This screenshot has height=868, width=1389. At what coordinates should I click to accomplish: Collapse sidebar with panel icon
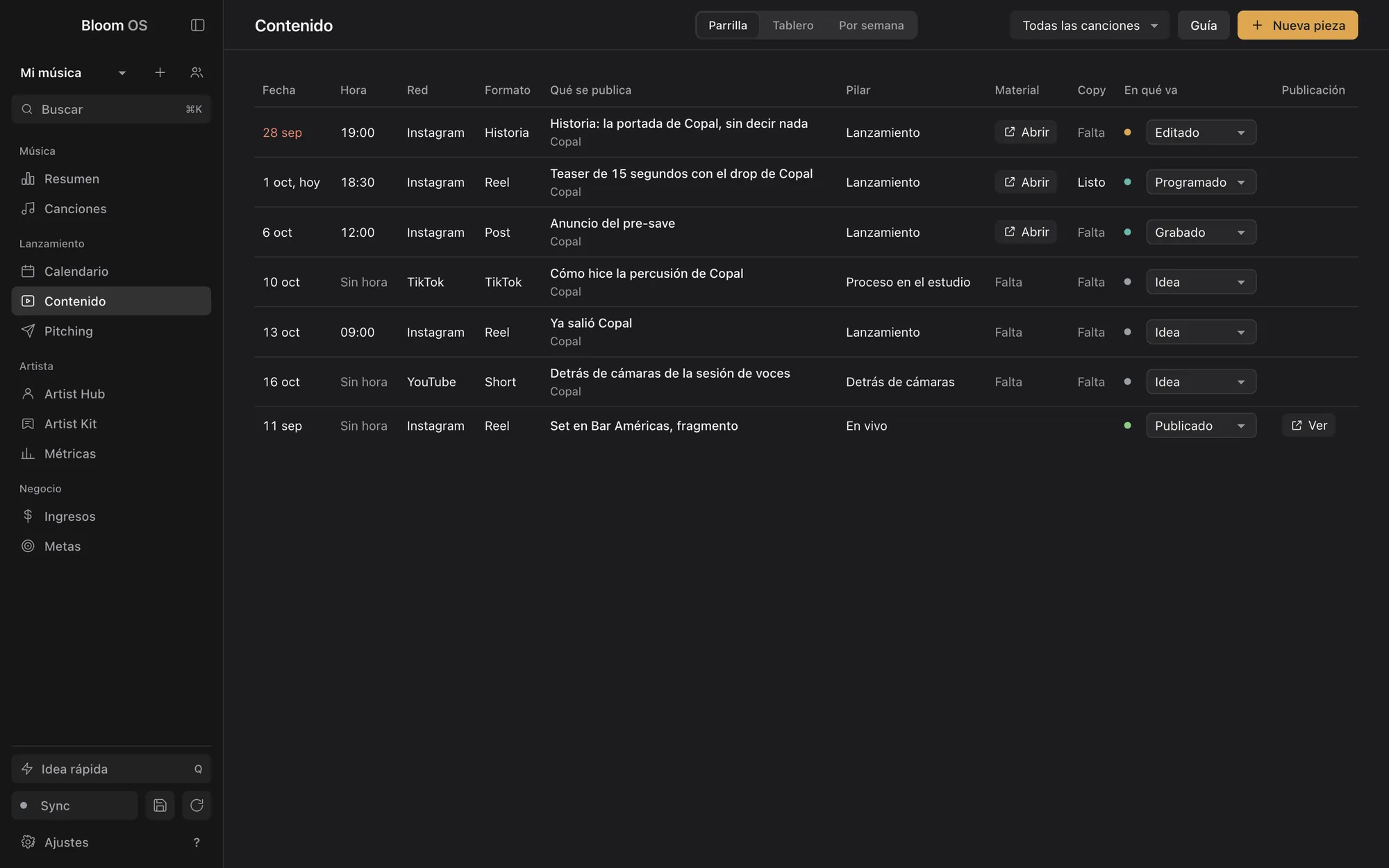(x=197, y=25)
